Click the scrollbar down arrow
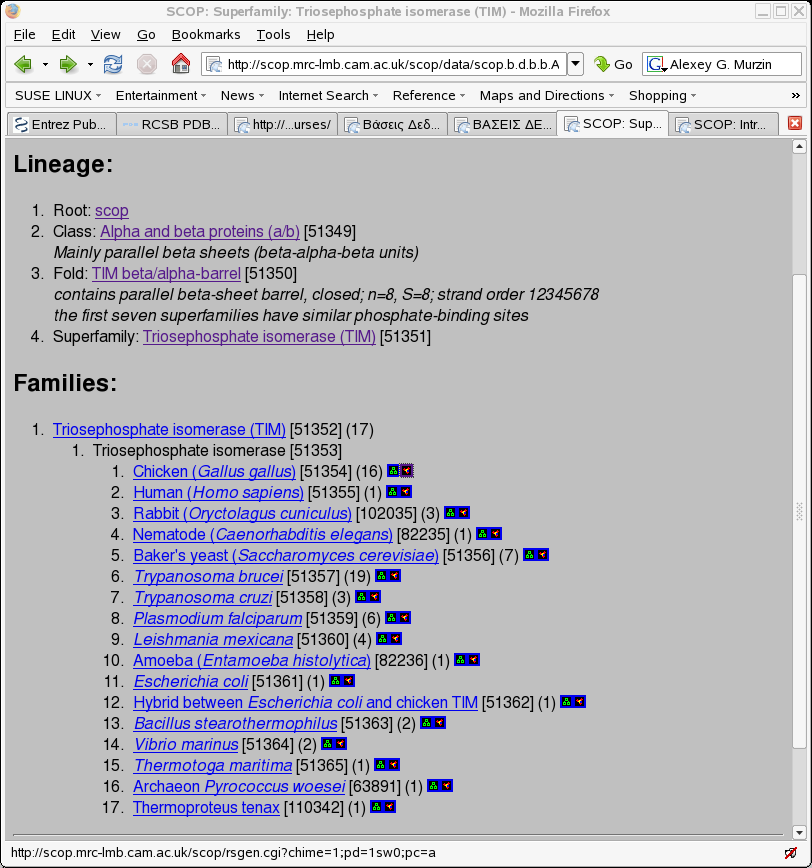This screenshot has height=868, width=812. point(799,832)
